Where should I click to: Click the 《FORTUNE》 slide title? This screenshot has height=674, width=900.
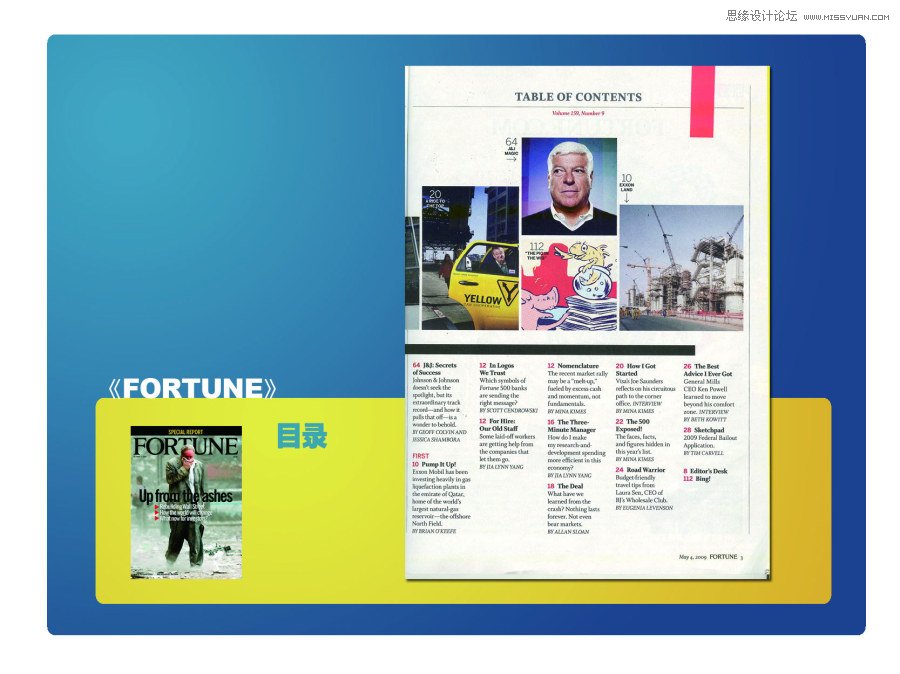(x=192, y=388)
